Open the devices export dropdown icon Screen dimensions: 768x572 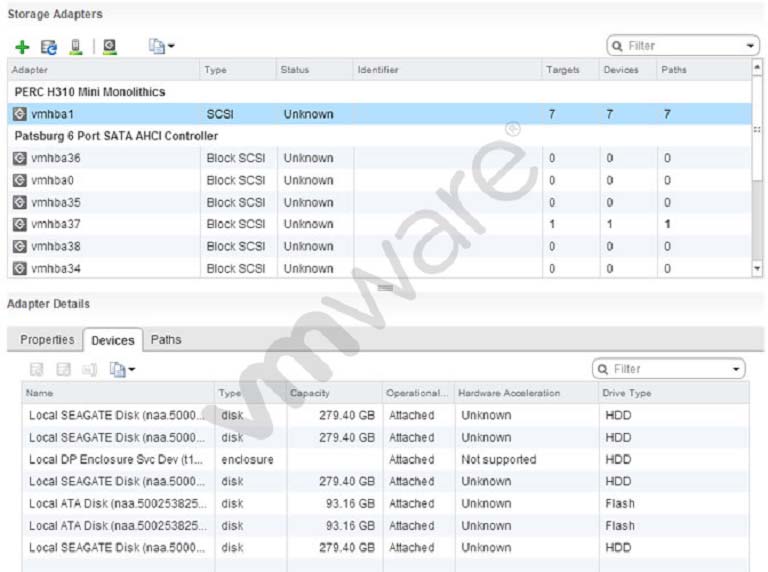click(122, 369)
